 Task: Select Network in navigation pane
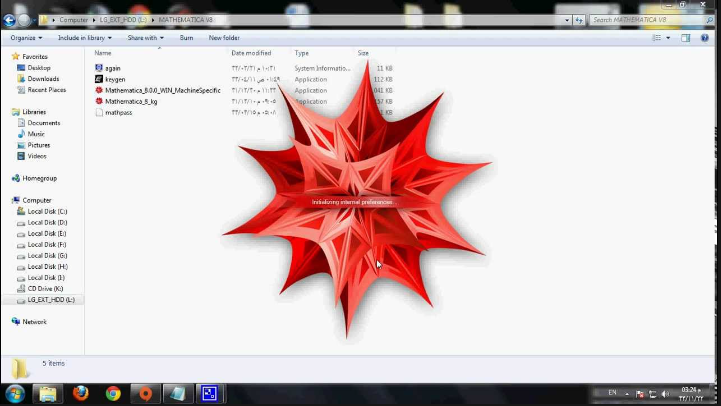coord(34,322)
